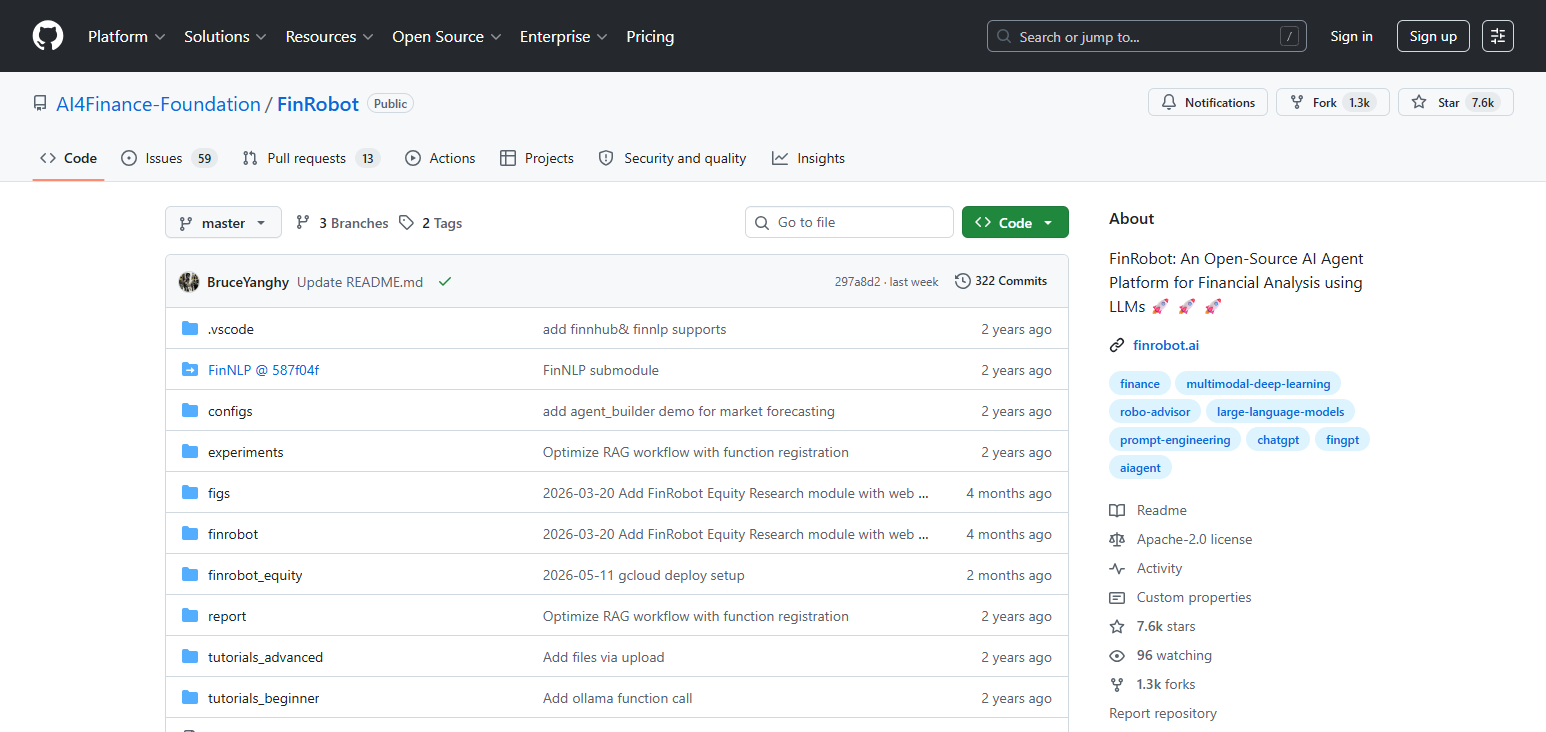Click the GitHub Octocat logo
Image resolution: width=1546 pixels, height=732 pixels.
(48, 36)
